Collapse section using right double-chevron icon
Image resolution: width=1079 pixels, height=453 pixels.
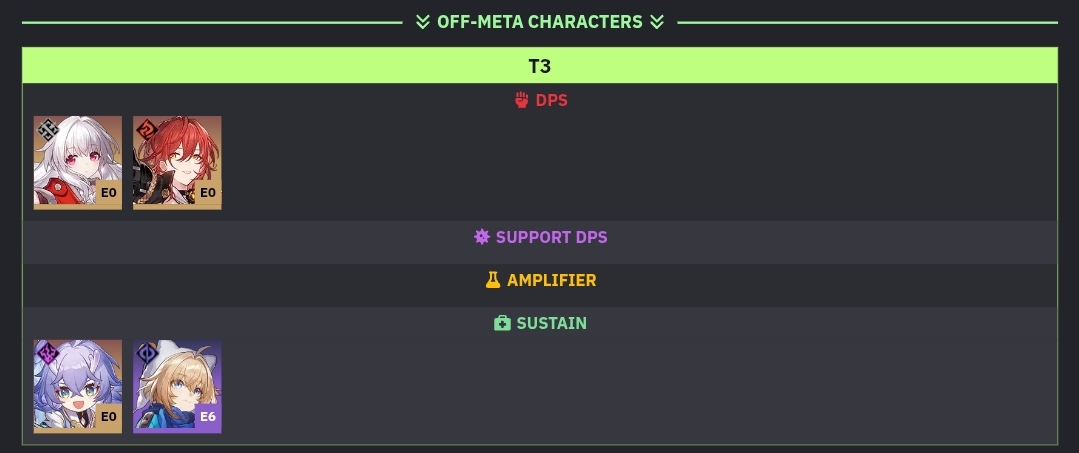(x=656, y=21)
